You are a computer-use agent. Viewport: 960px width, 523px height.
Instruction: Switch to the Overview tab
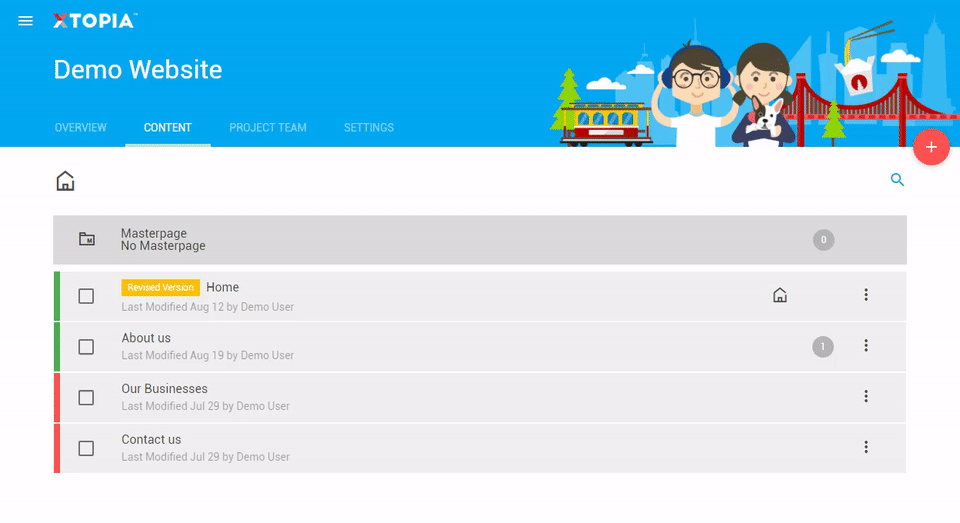[x=81, y=128]
